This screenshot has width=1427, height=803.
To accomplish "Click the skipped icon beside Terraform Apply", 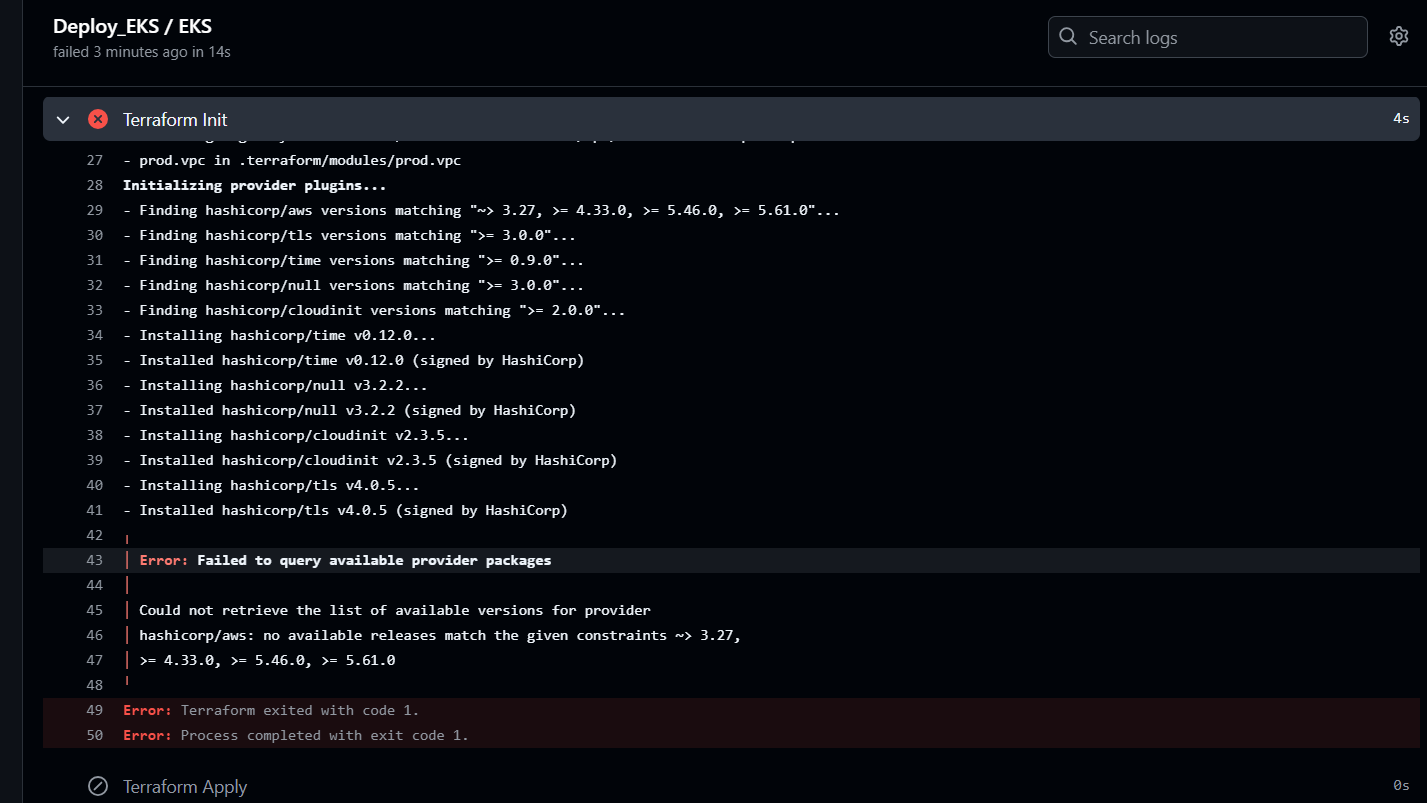I will click(98, 786).
